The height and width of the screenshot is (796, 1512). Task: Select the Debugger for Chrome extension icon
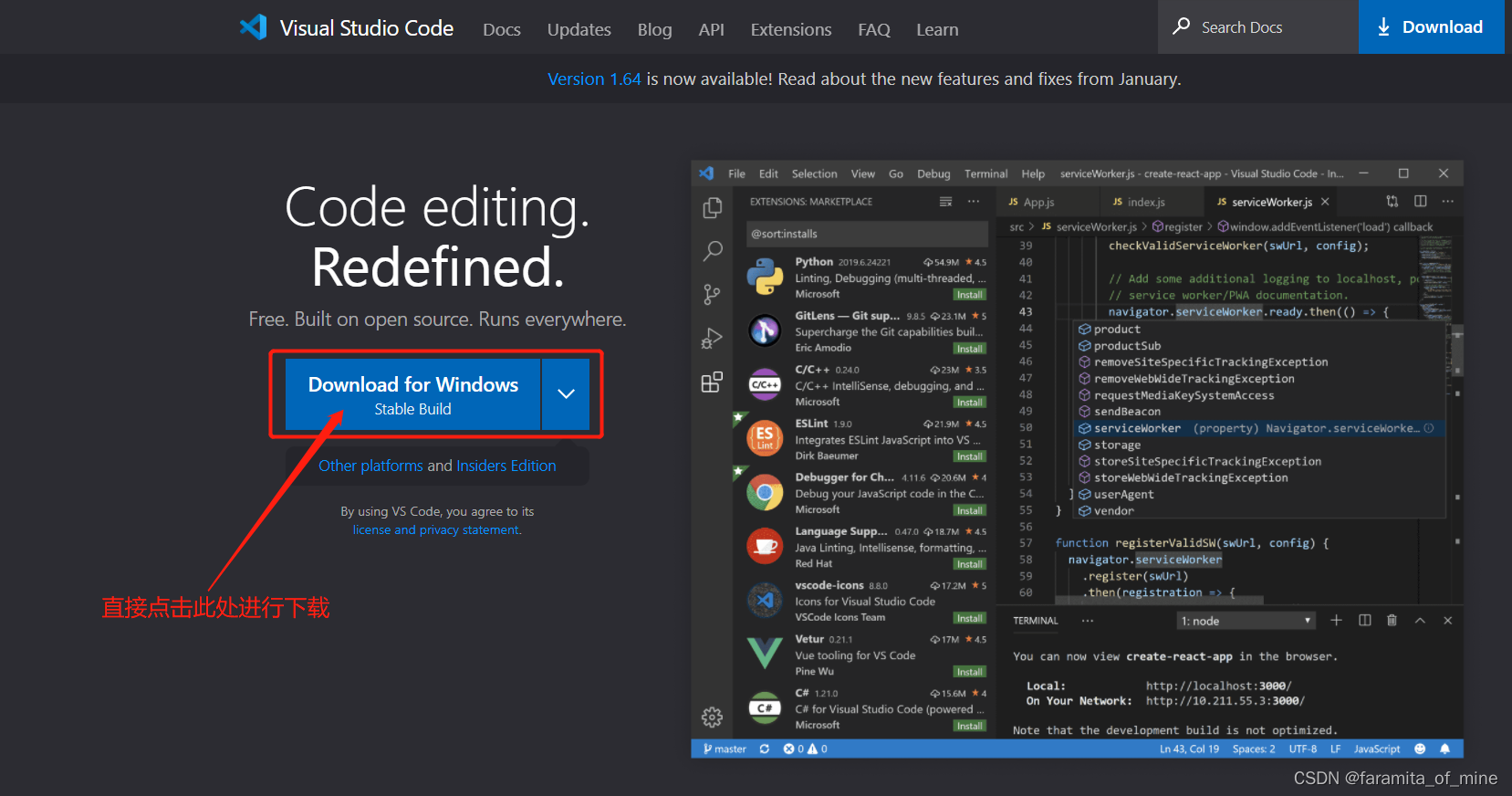[x=765, y=493]
